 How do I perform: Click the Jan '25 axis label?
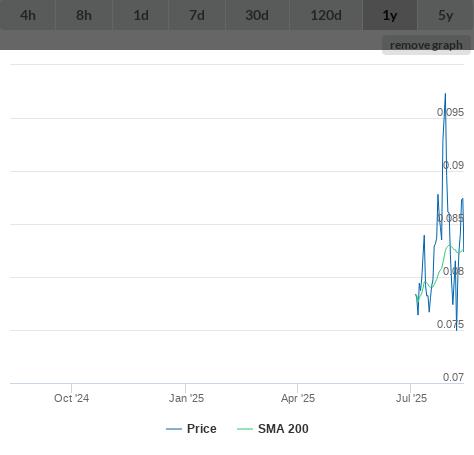[x=186, y=398]
